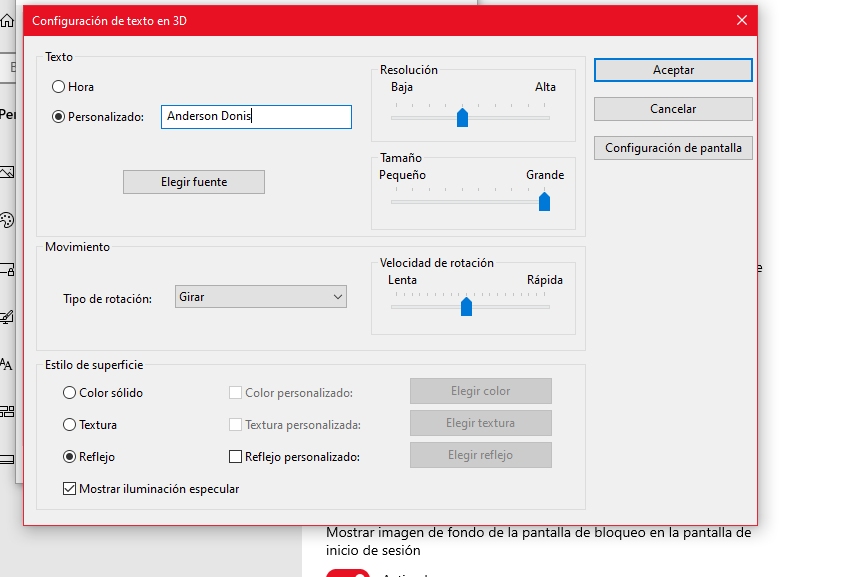Open the Themes icon in sidebar

[x=7, y=317]
